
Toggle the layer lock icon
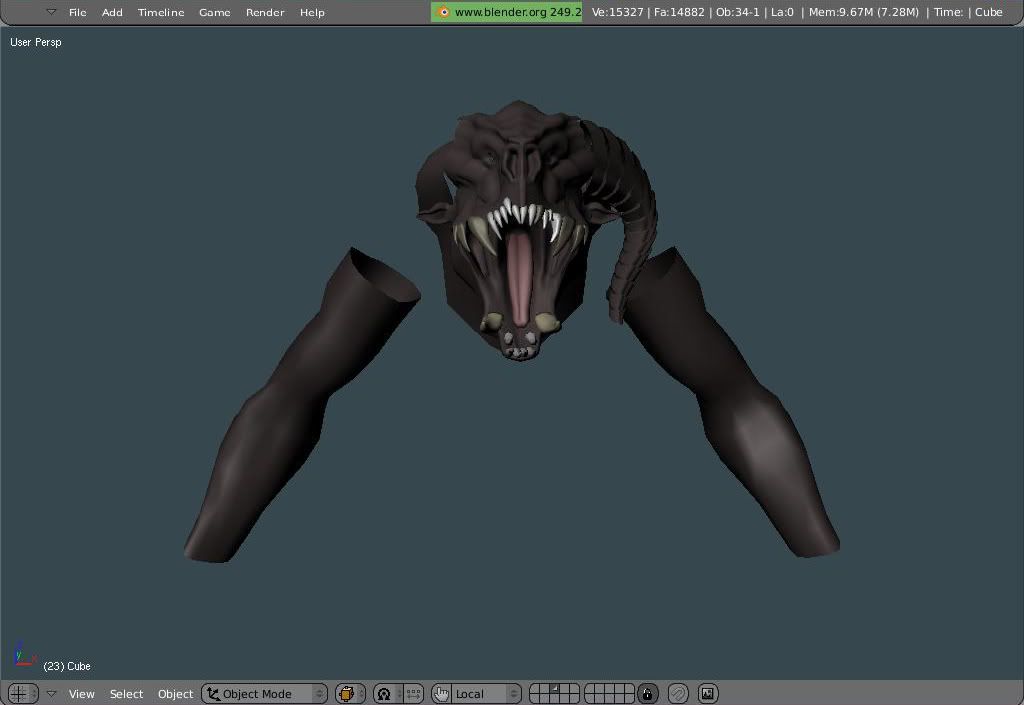pyautogui.click(x=648, y=693)
